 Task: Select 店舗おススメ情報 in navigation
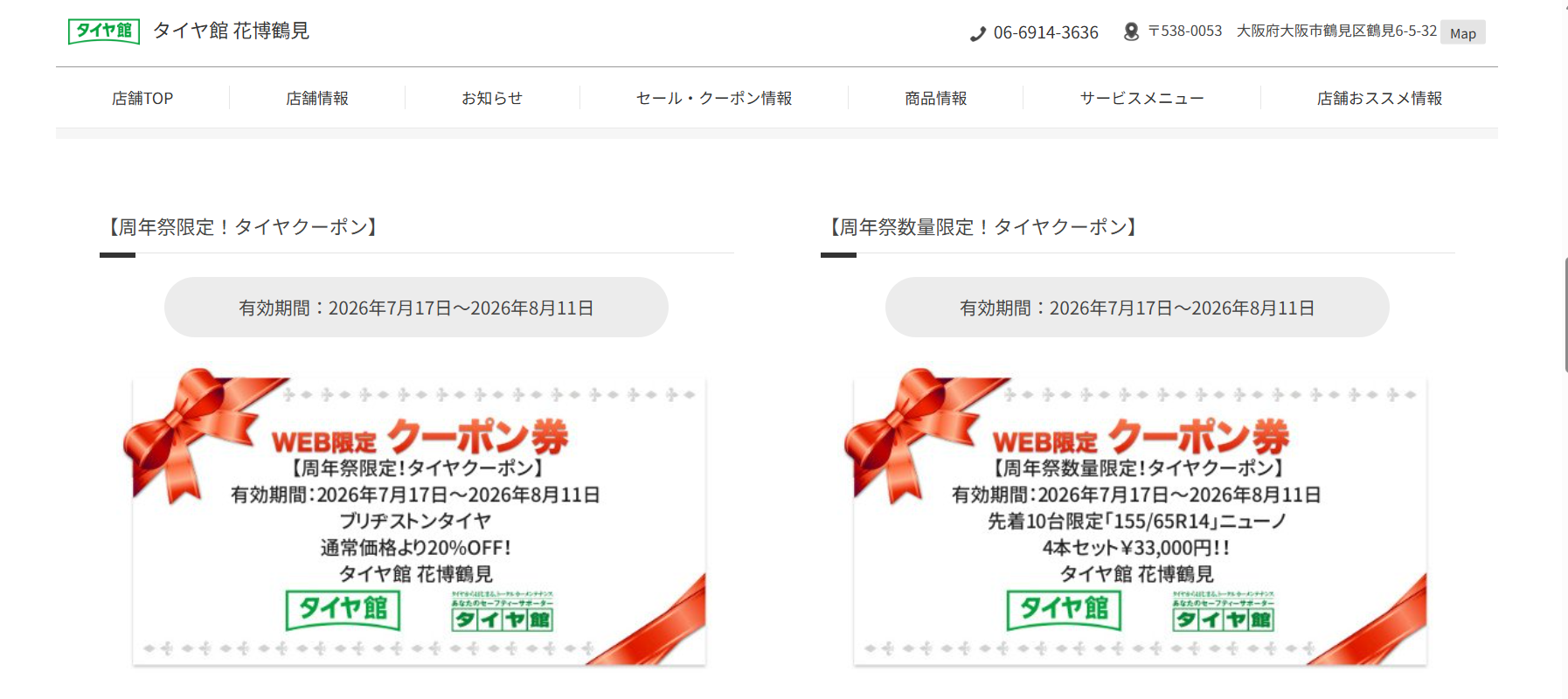pyautogui.click(x=1379, y=98)
